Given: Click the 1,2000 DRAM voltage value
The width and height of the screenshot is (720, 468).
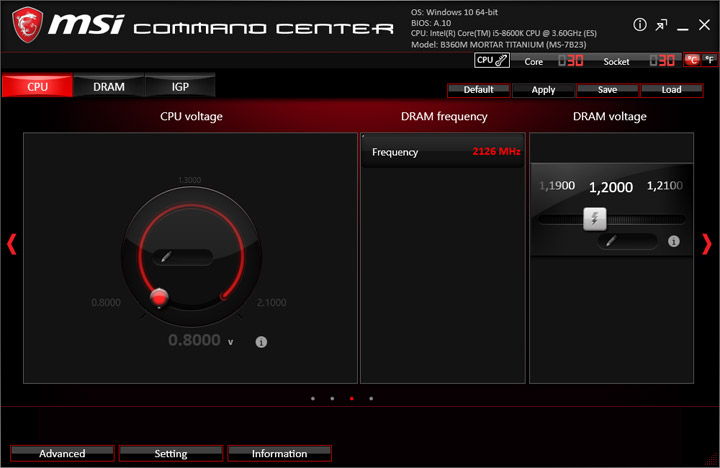Looking at the screenshot, I should [611, 187].
